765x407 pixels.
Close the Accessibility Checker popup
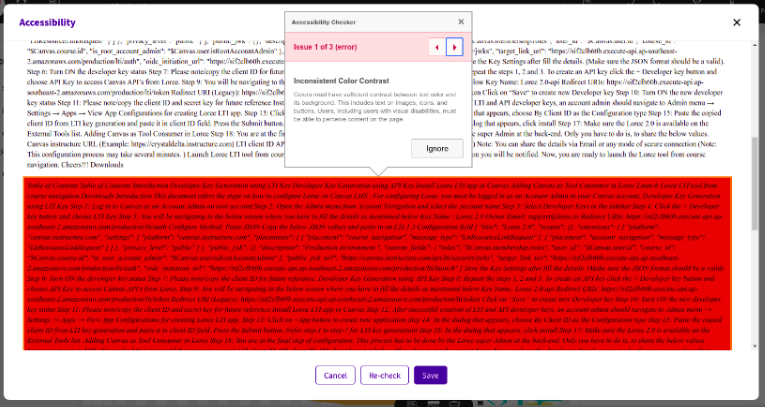tap(461, 21)
